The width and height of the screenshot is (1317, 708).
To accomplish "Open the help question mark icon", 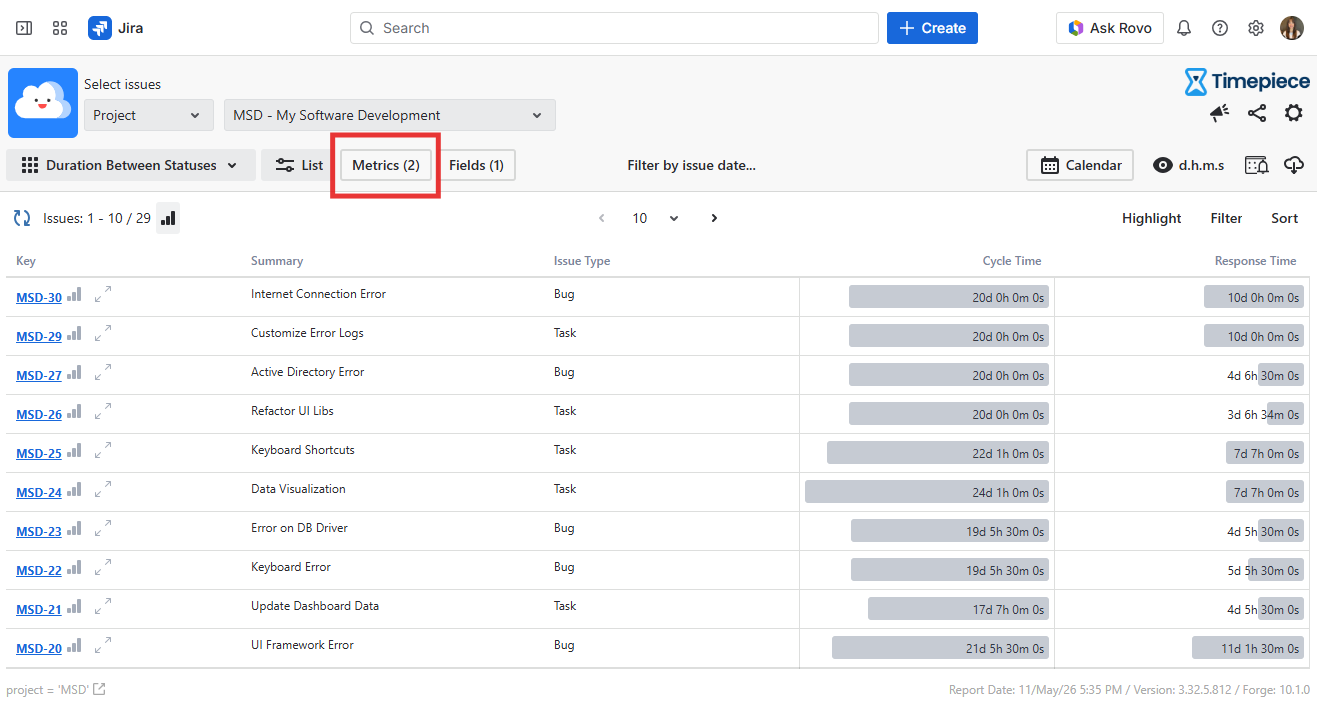I will coord(1220,28).
